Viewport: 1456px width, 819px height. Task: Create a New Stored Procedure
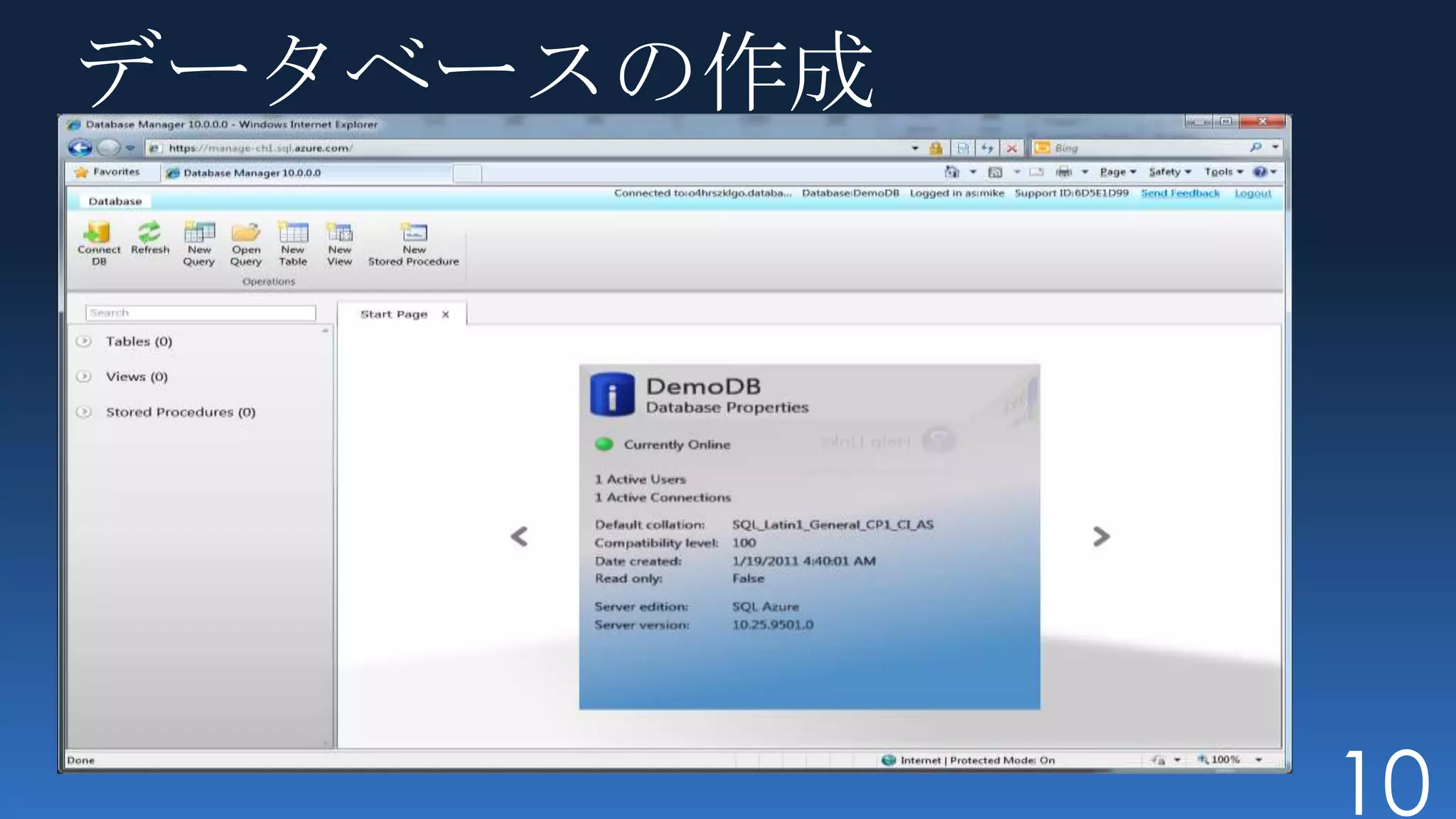point(414,244)
